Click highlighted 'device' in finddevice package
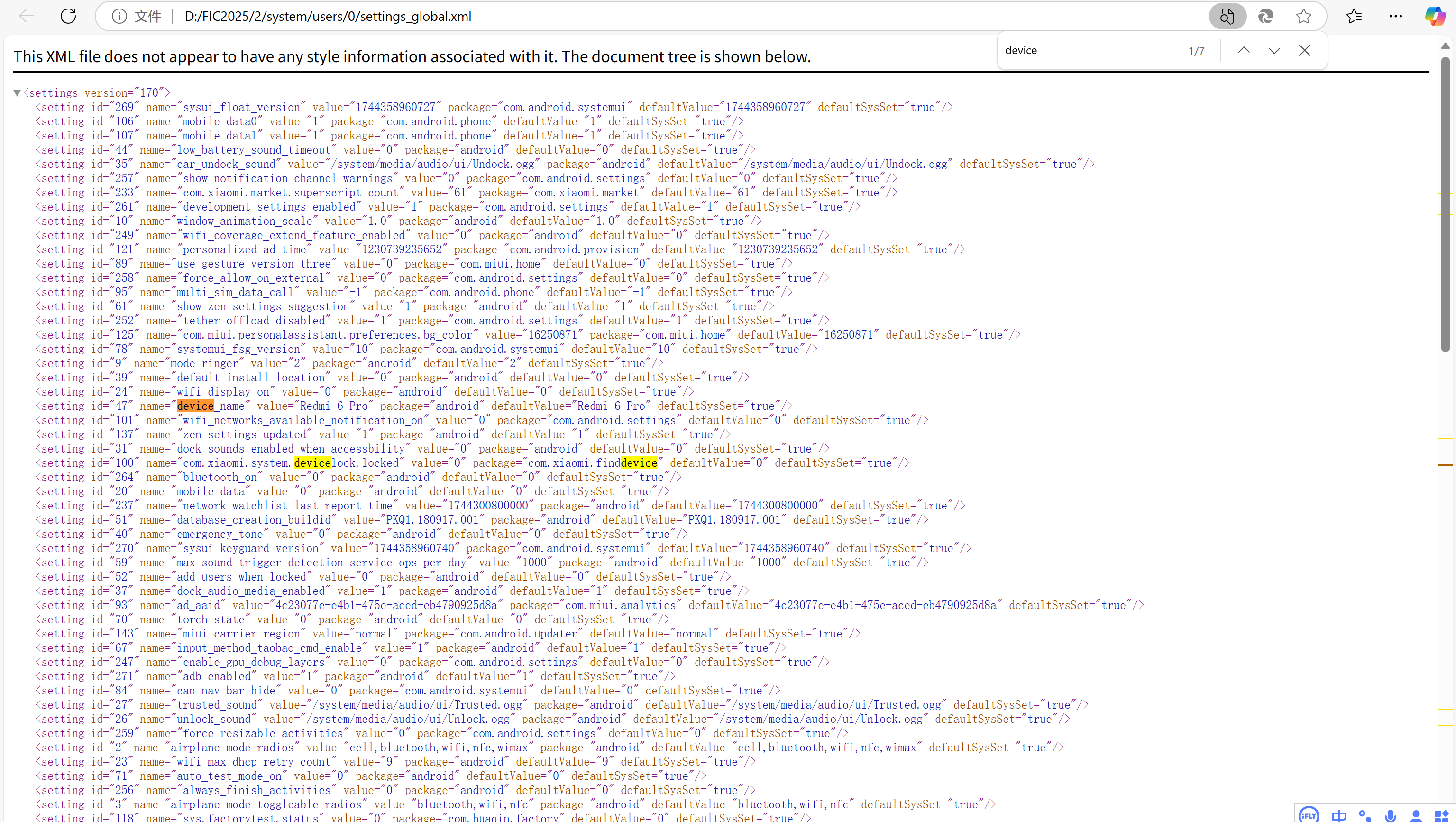Screen dimensions: 1456x822 (x=639, y=463)
